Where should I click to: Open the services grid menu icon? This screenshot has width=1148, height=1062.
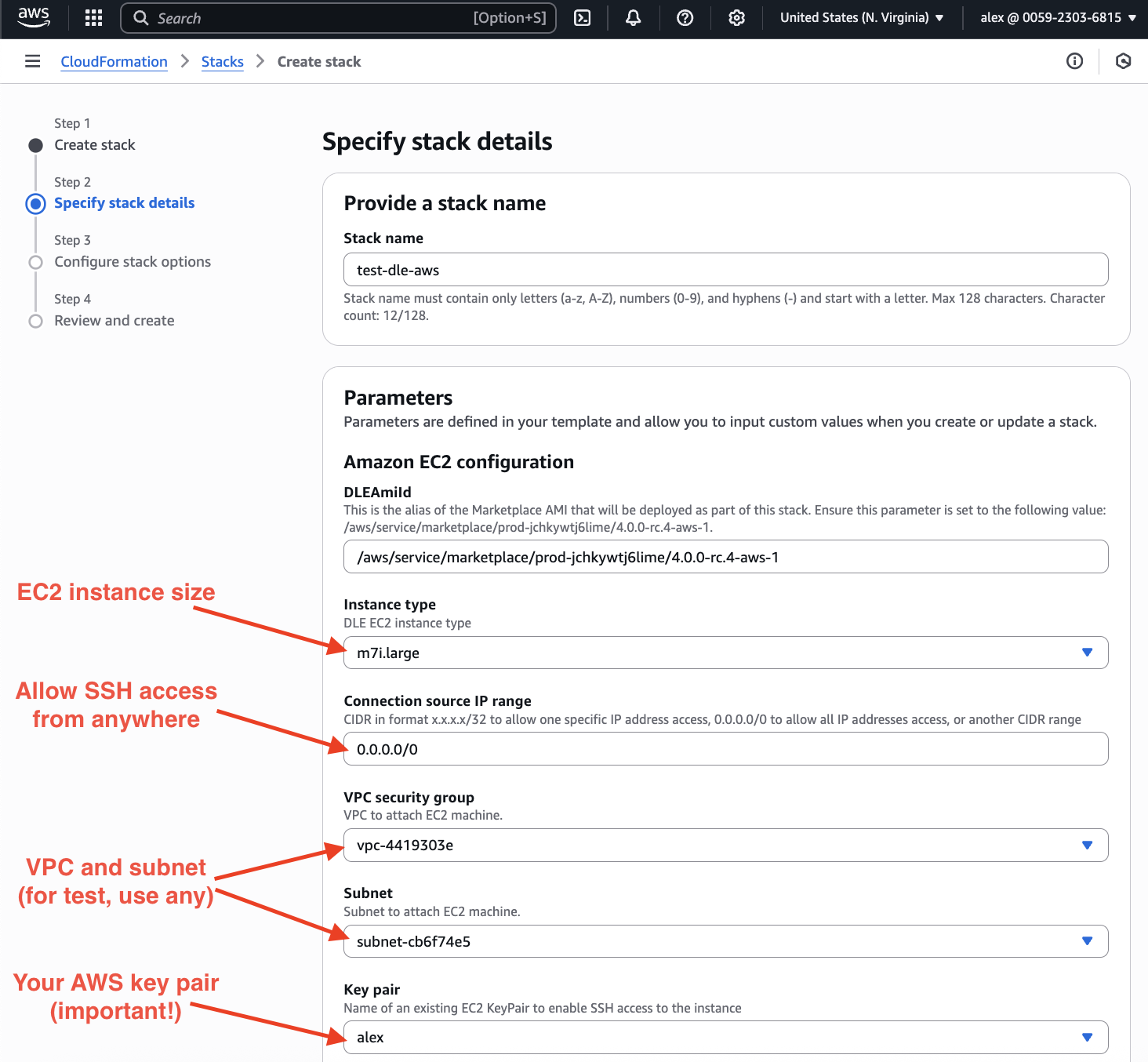pos(93,18)
